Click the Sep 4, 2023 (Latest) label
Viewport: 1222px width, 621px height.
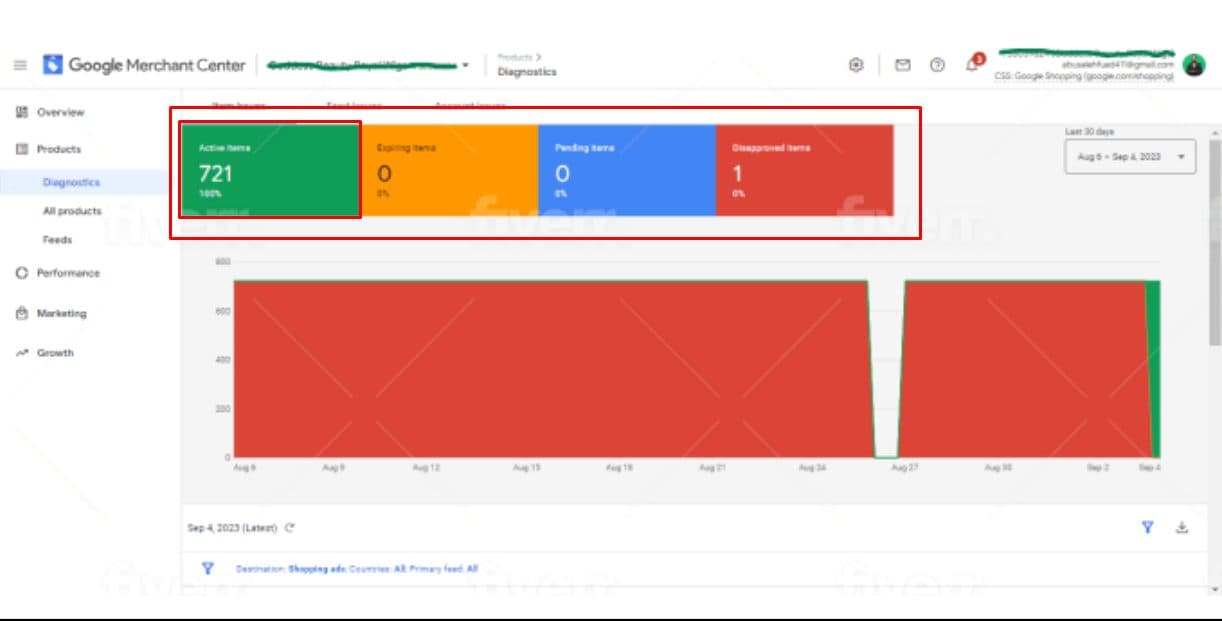232,528
